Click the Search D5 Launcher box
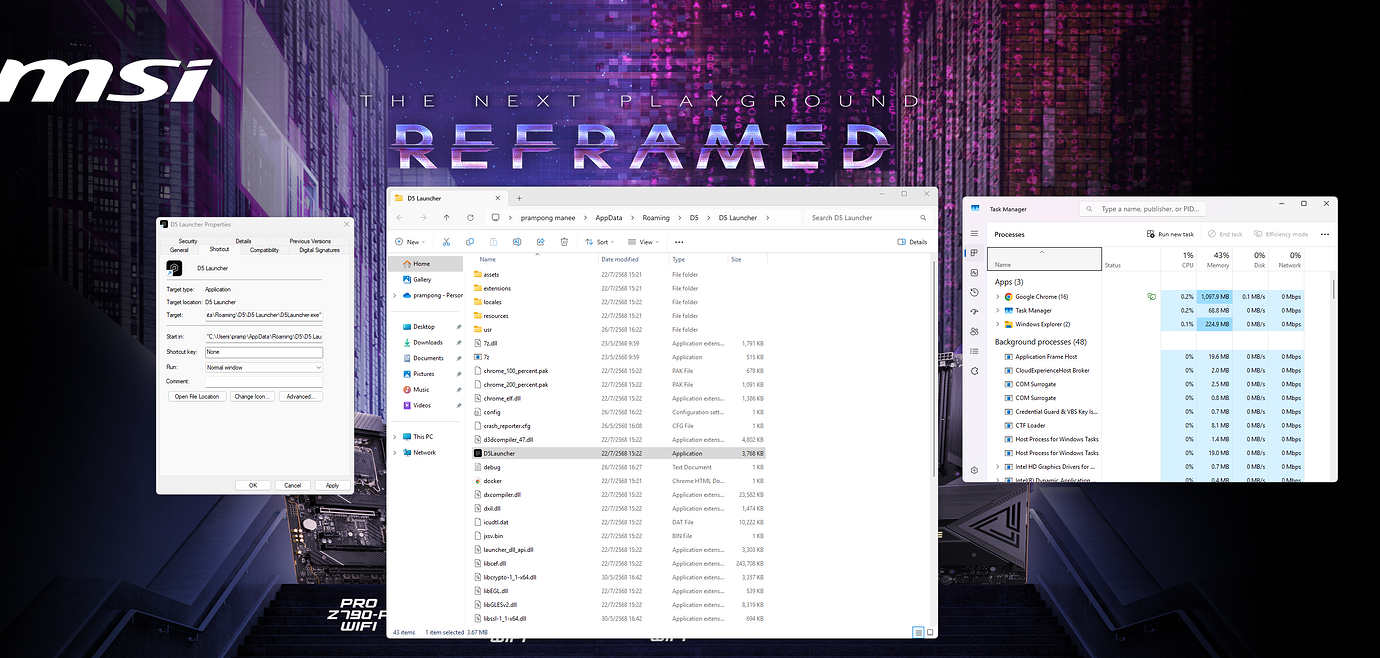 (x=865, y=217)
